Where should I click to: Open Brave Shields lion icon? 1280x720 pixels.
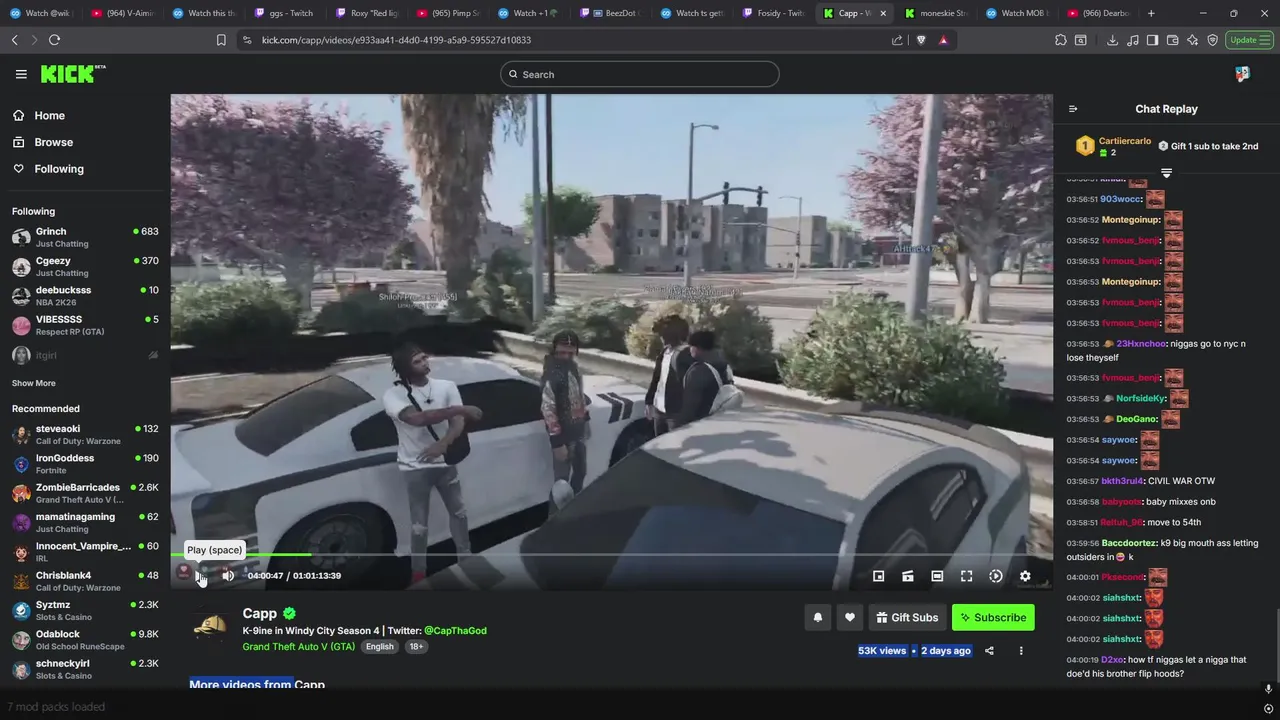click(x=921, y=40)
